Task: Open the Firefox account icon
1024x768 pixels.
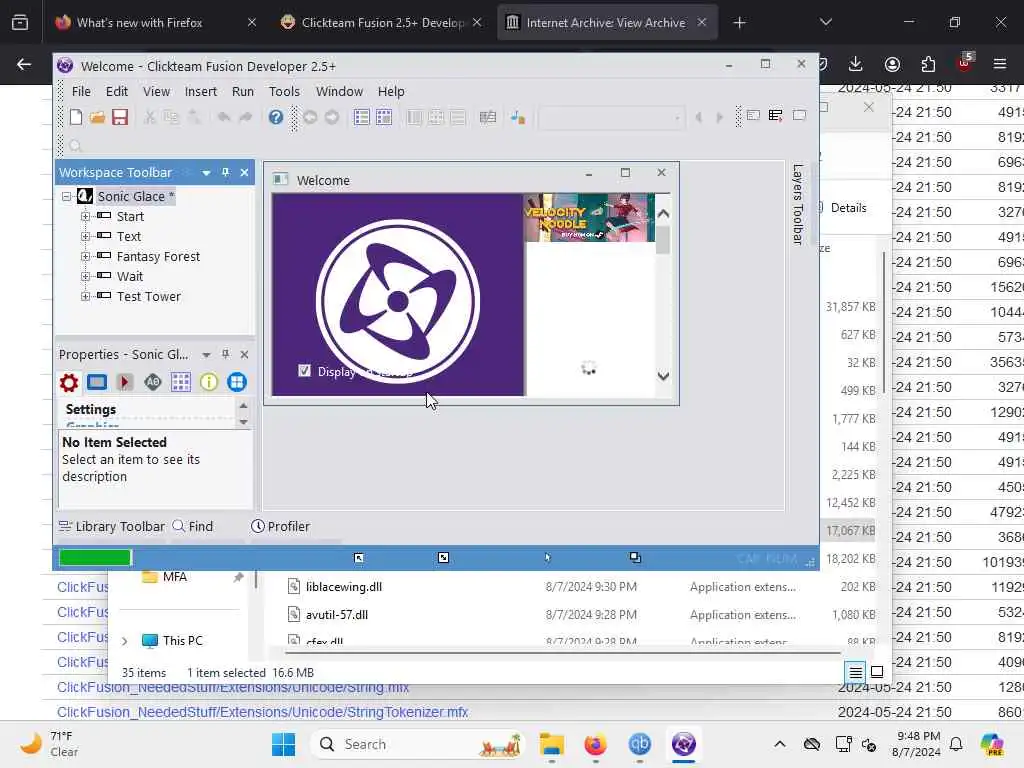Action: pyautogui.click(x=892, y=64)
